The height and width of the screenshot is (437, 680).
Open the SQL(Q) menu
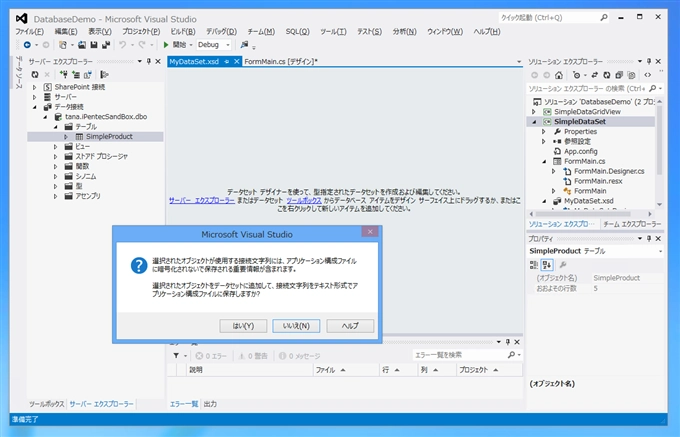[x=298, y=32]
